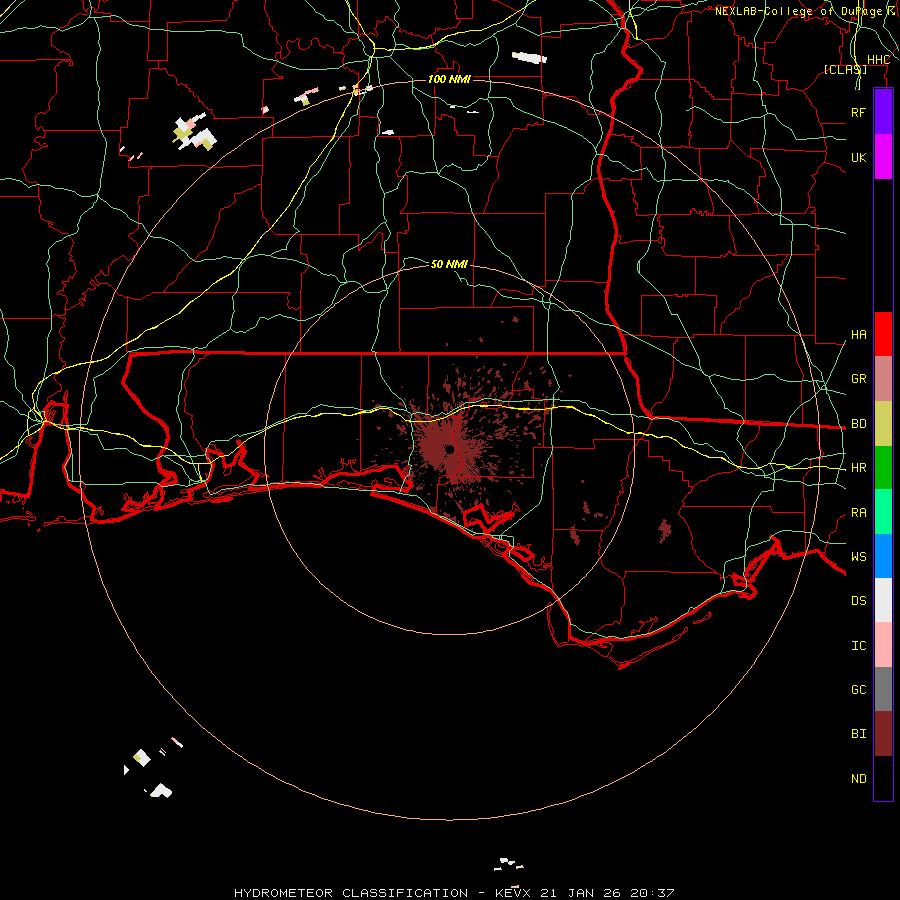The height and width of the screenshot is (900, 900).
Task: Click the ND legend label
Action: (x=858, y=778)
